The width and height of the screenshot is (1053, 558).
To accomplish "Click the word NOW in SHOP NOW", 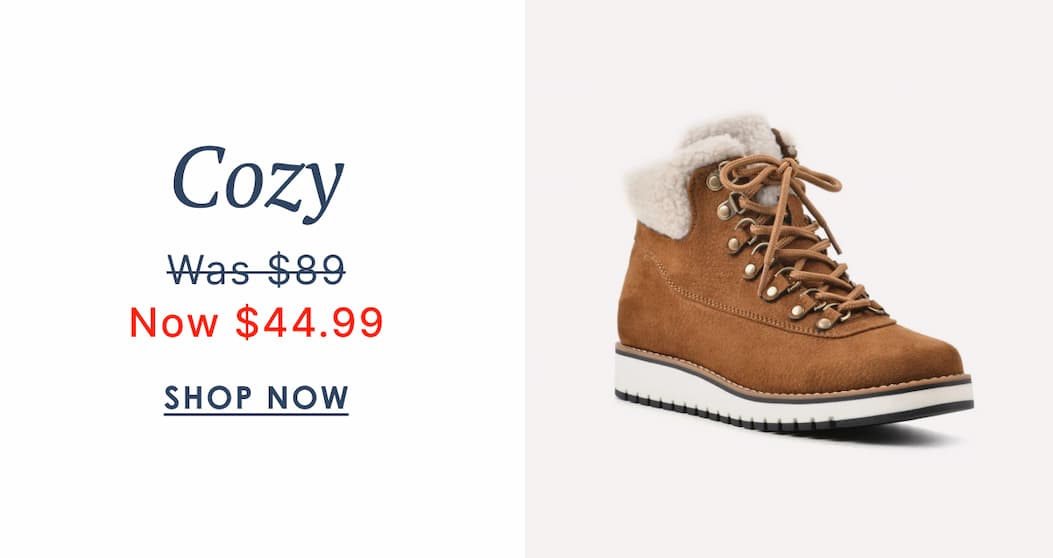I will [x=308, y=398].
